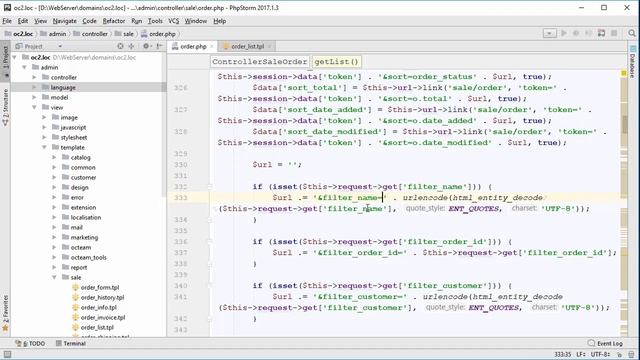Open the Terminal tool window

[71, 343]
